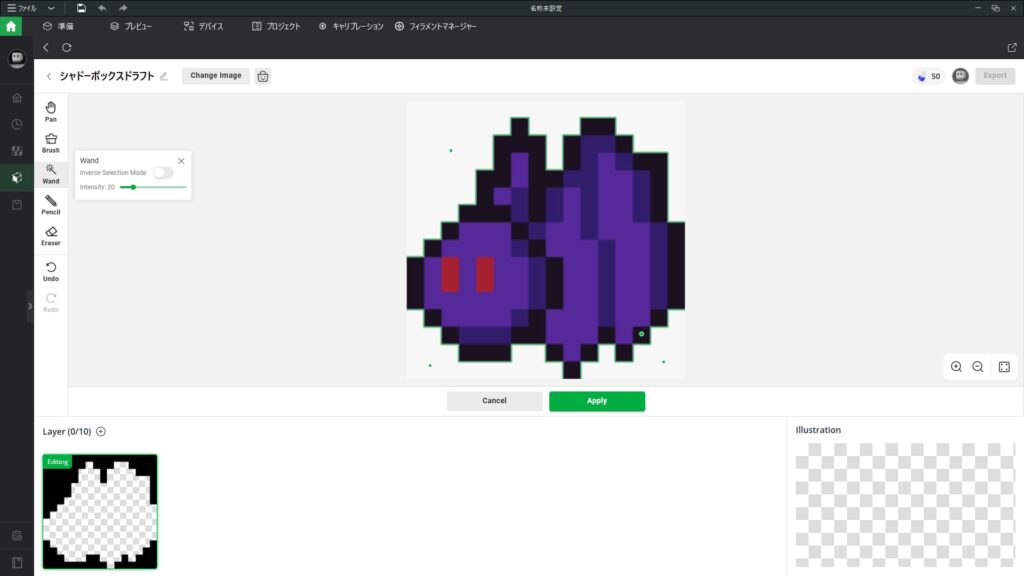This screenshot has width=1024, height=576.
Task: Click the green home icon
Action: 11,27
